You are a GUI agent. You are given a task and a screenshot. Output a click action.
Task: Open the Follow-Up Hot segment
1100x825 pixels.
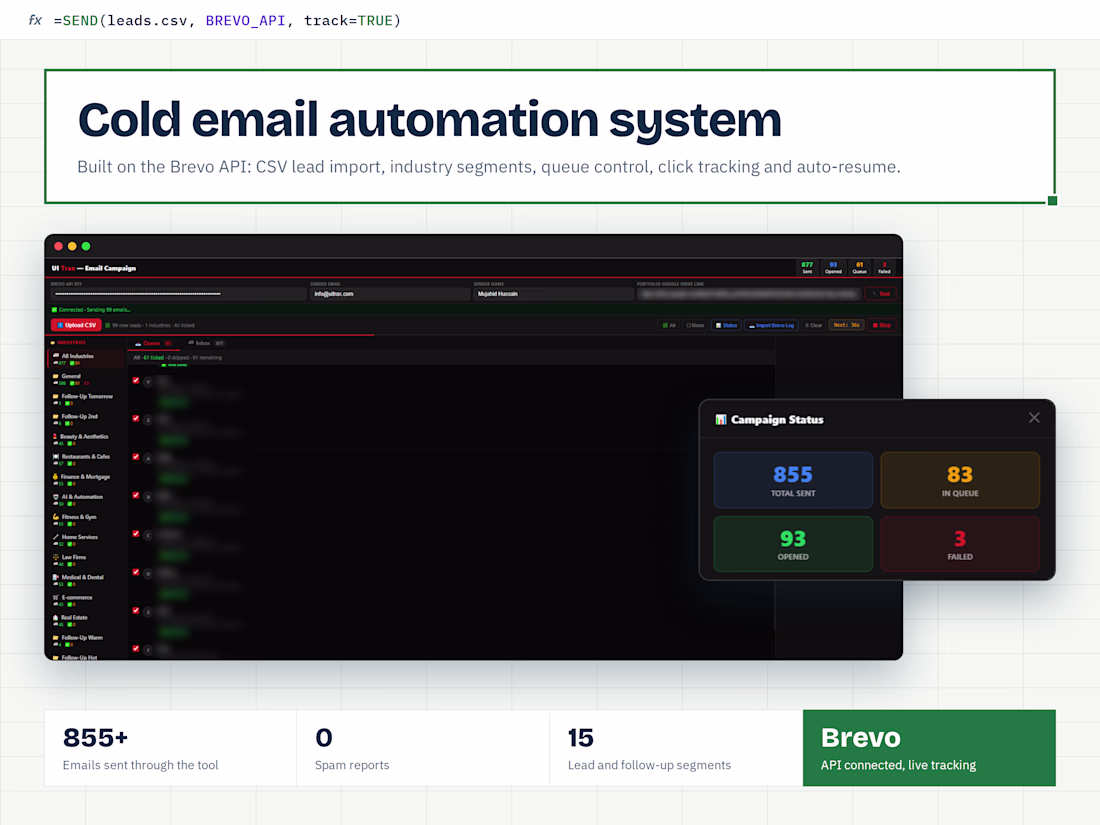pos(85,657)
